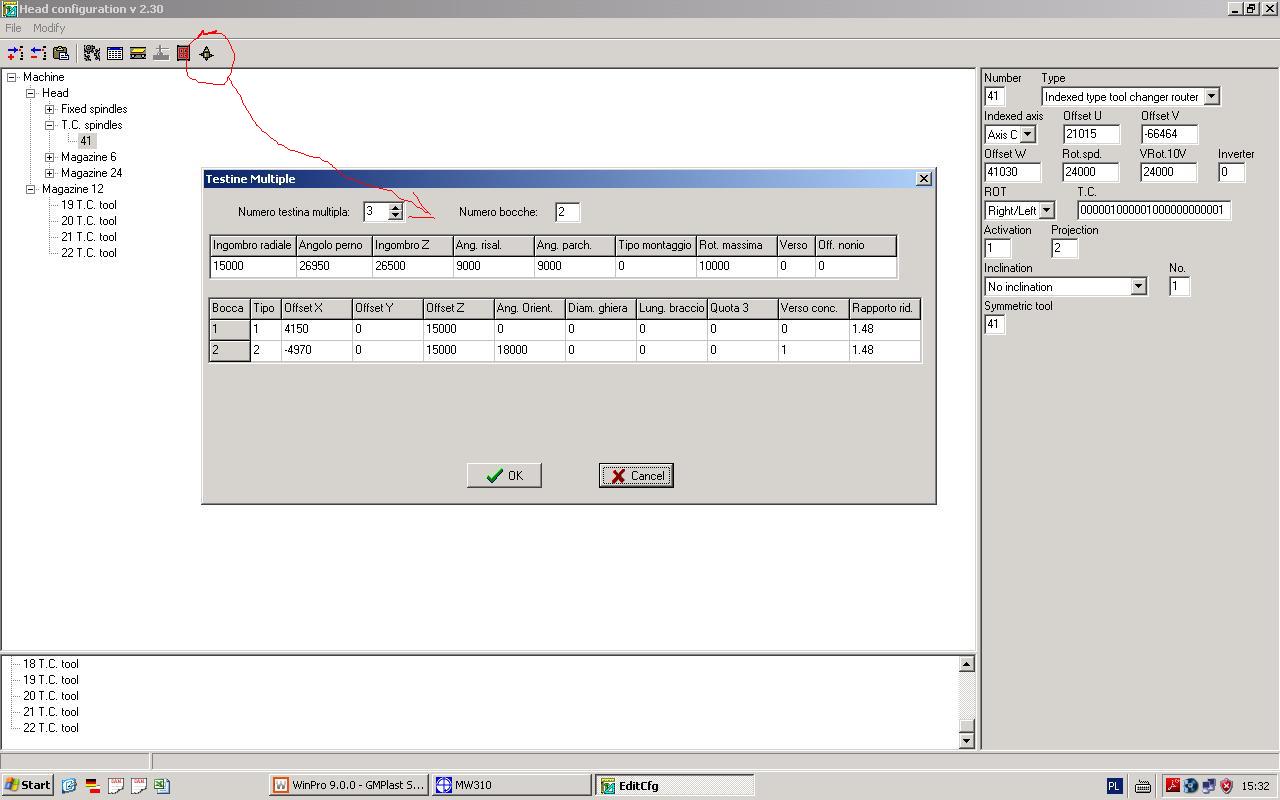Click the Offset W field
The width and height of the screenshot is (1280, 800).
coord(1013,172)
